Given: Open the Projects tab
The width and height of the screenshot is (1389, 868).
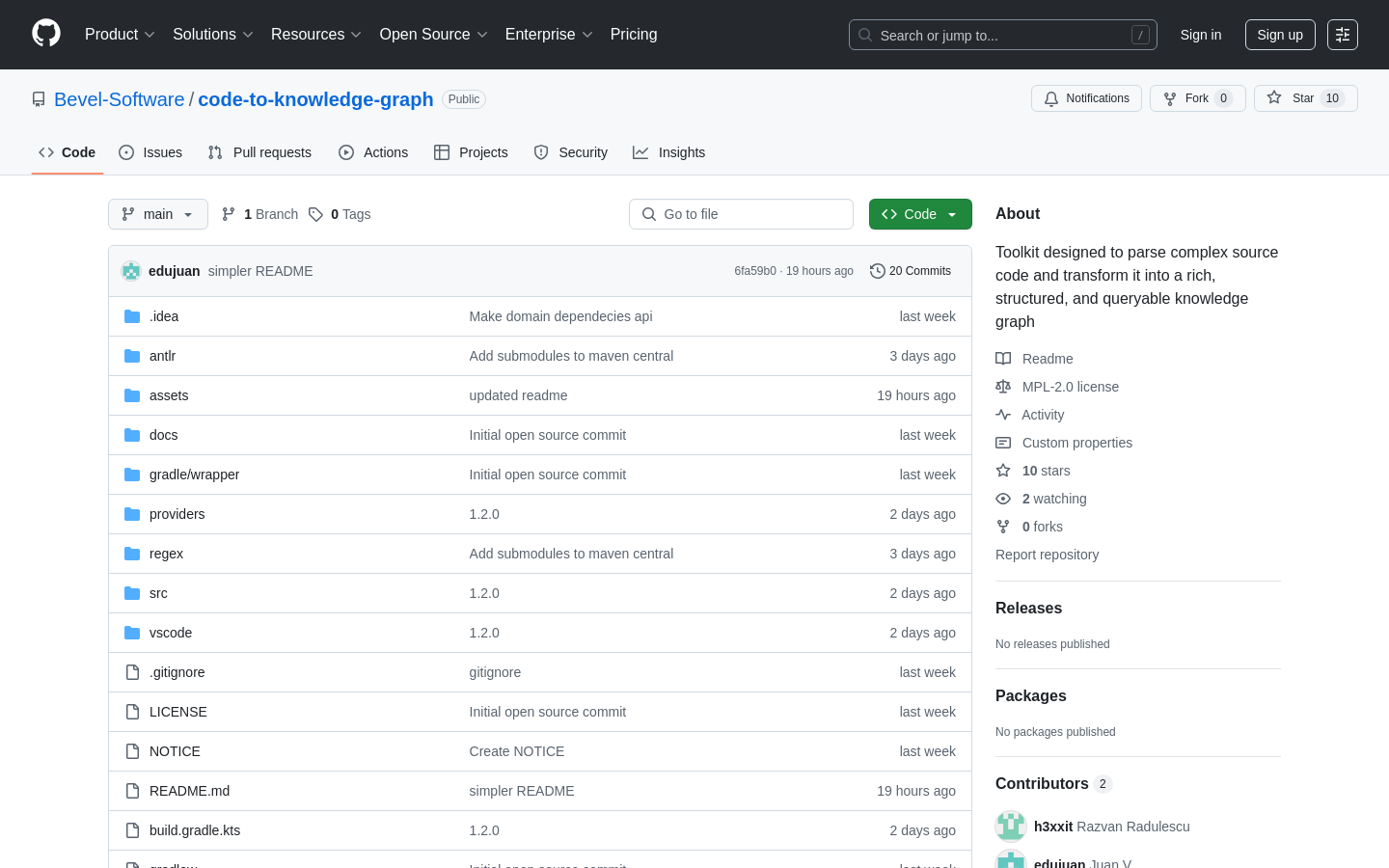Looking at the screenshot, I should (471, 152).
